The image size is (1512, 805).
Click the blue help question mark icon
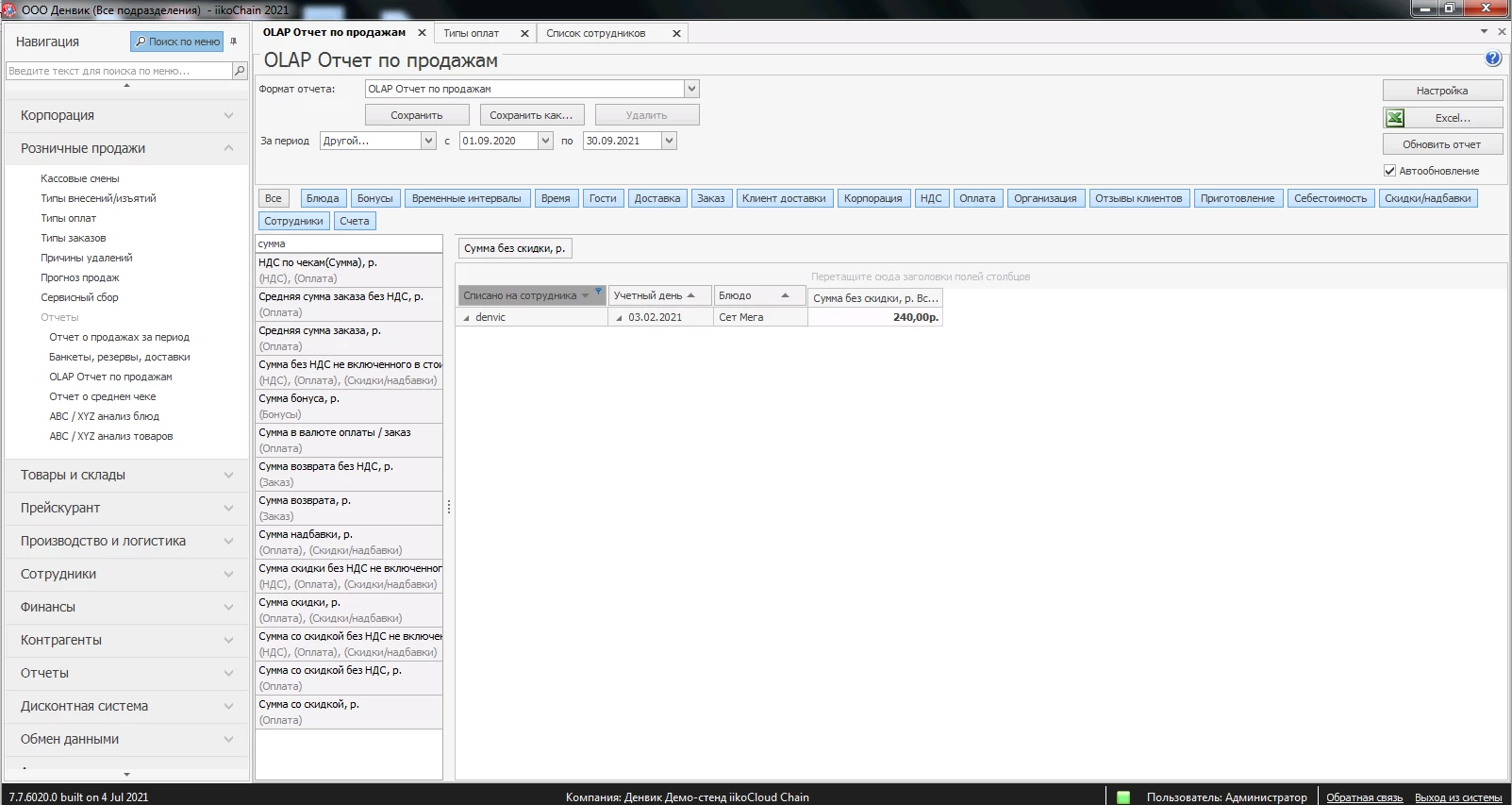coord(1493,59)
